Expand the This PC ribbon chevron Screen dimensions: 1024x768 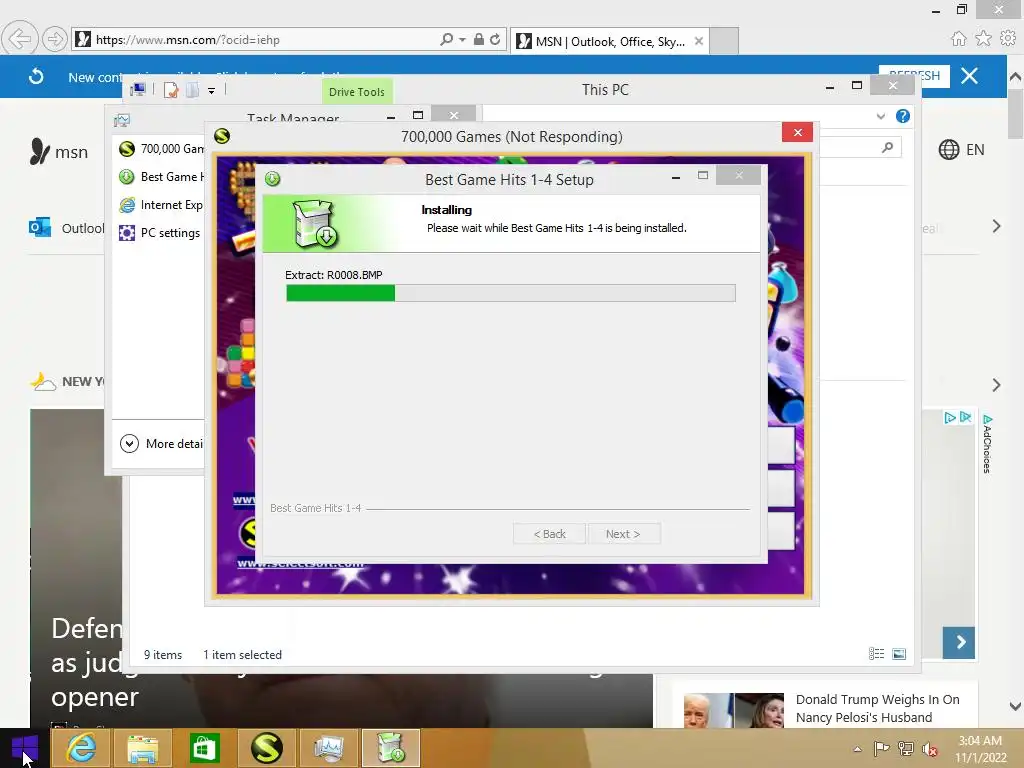click(x=880, y=116)
